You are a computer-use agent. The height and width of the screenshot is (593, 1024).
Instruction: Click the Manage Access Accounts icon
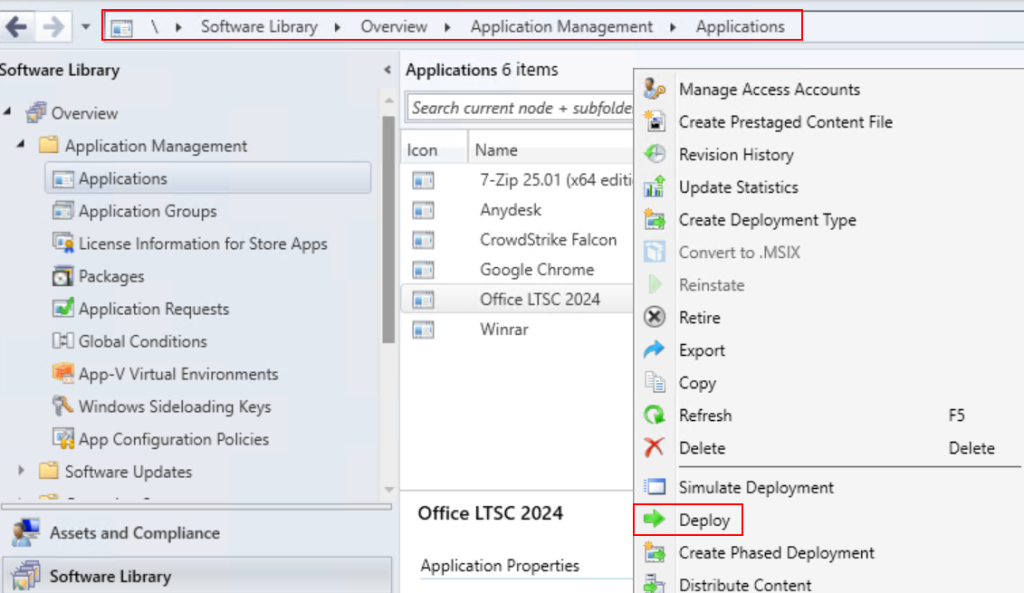point(655,89)
